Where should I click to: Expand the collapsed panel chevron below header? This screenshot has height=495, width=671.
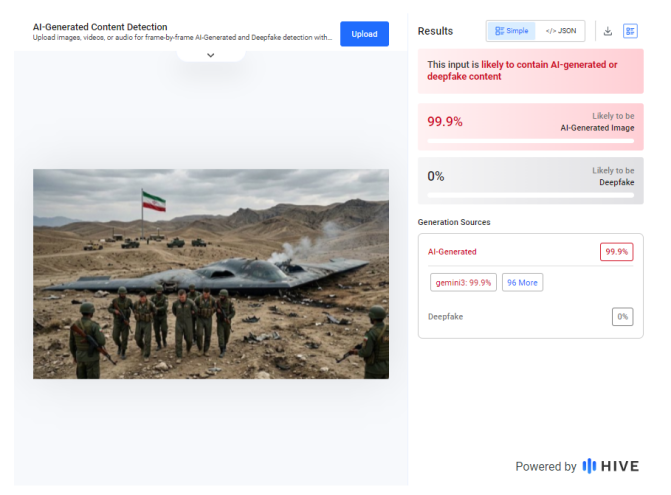tap(210, 55)
